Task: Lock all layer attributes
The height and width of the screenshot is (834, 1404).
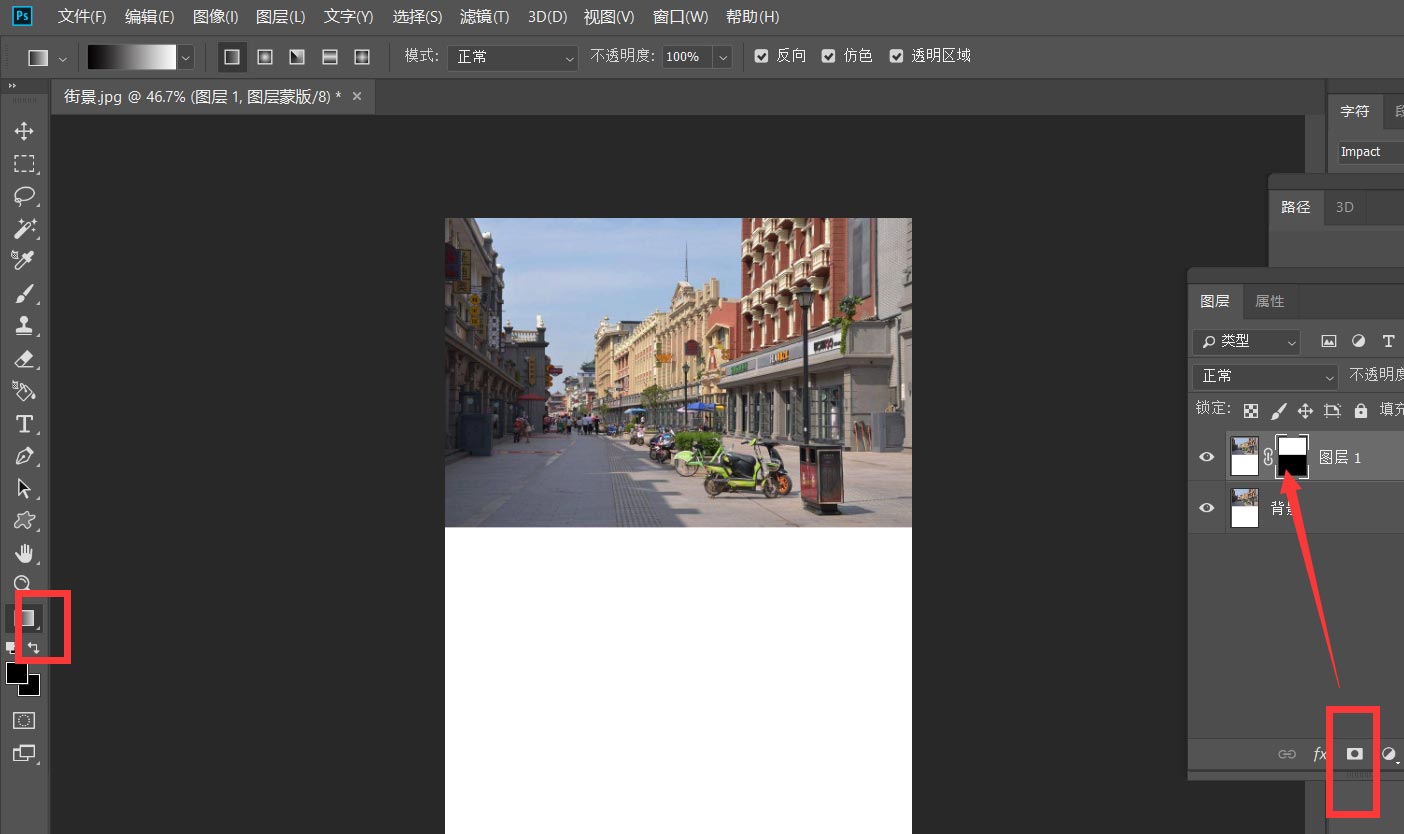Action: [x=1360, y=410]
